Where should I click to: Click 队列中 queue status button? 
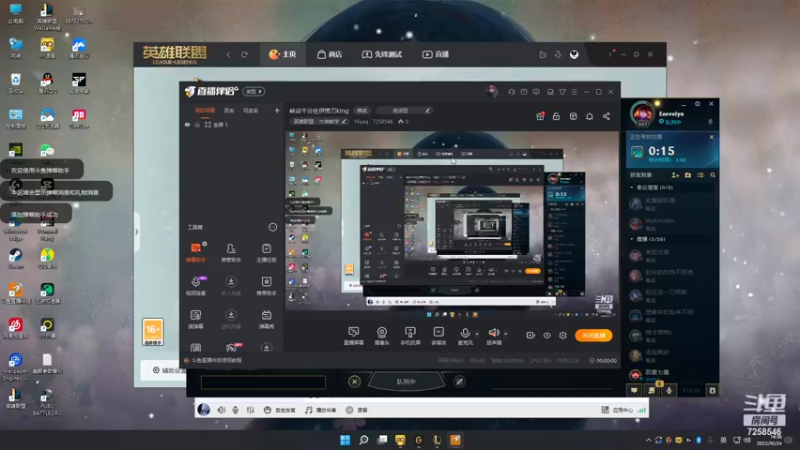(x=406, y=382)
